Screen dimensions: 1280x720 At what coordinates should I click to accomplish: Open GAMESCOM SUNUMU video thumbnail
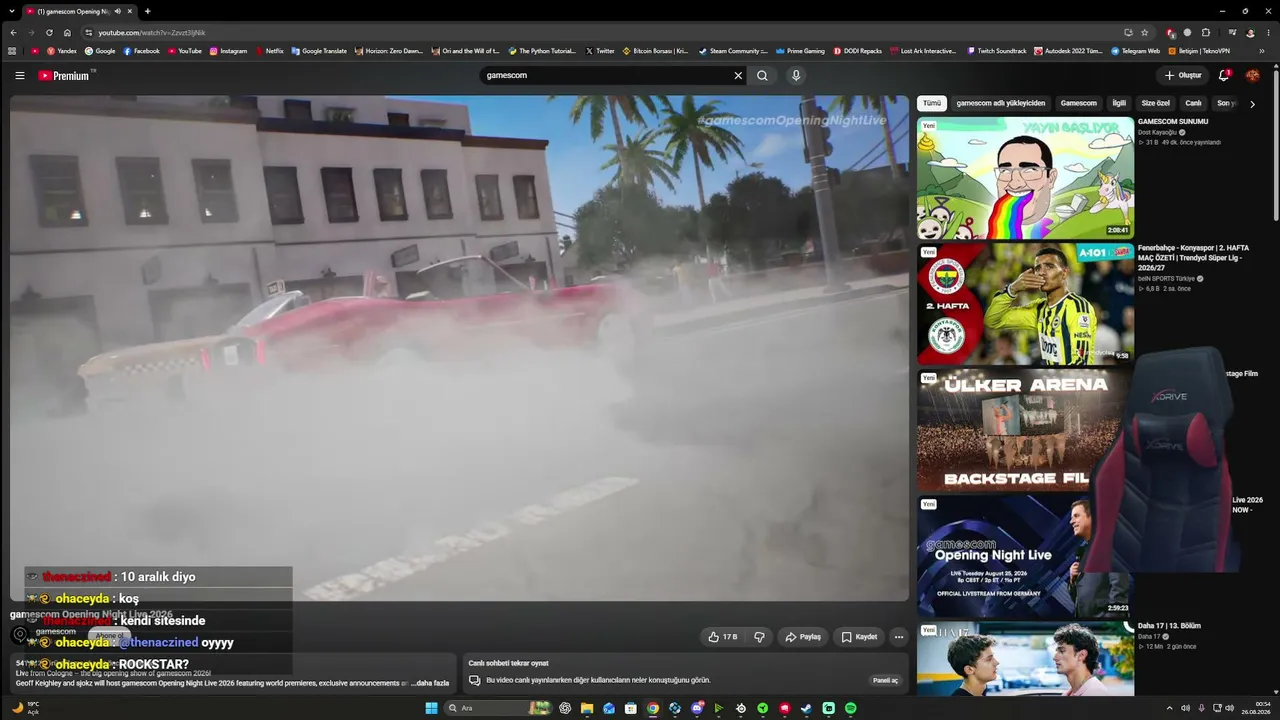[1025, 178]
